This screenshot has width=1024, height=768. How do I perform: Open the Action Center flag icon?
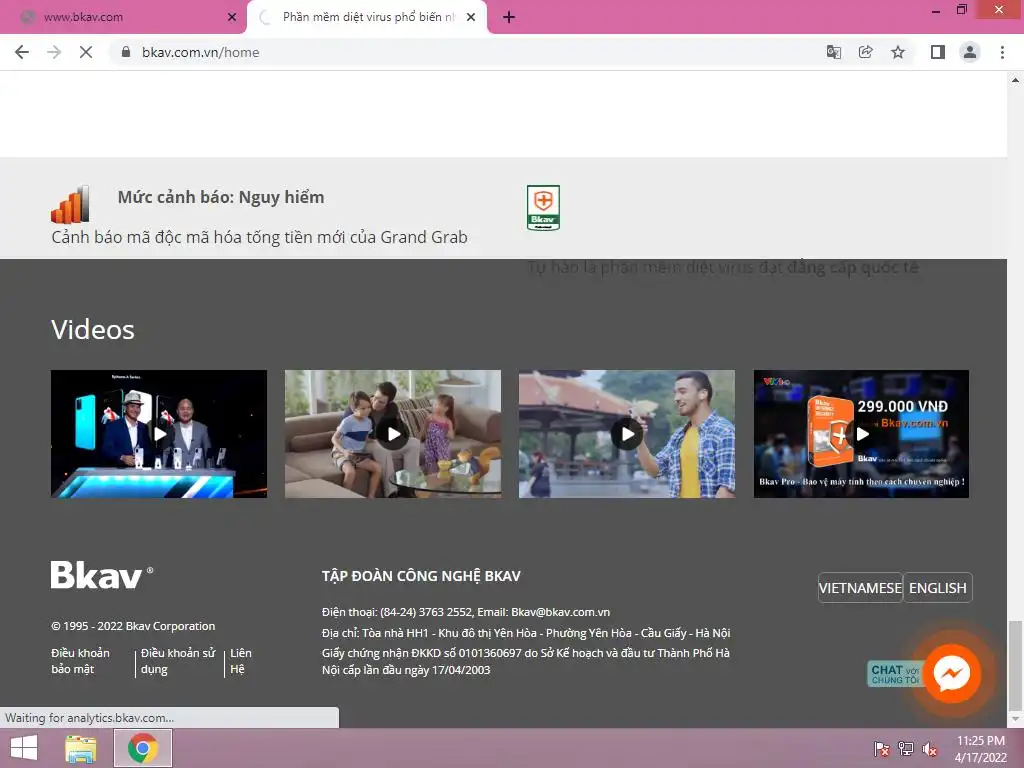pyautogui.click(x=881, y=748)
